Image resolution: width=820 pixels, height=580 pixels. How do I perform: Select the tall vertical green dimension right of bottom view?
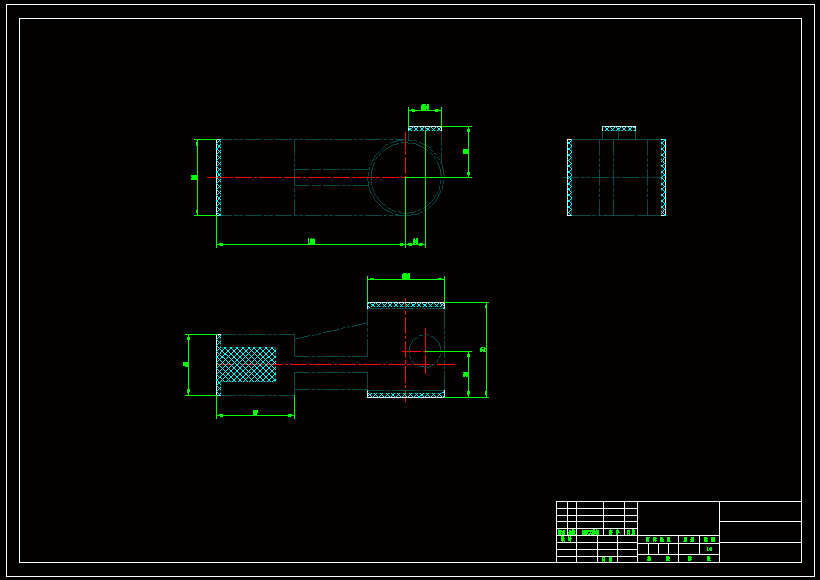(x=486, y=350)
